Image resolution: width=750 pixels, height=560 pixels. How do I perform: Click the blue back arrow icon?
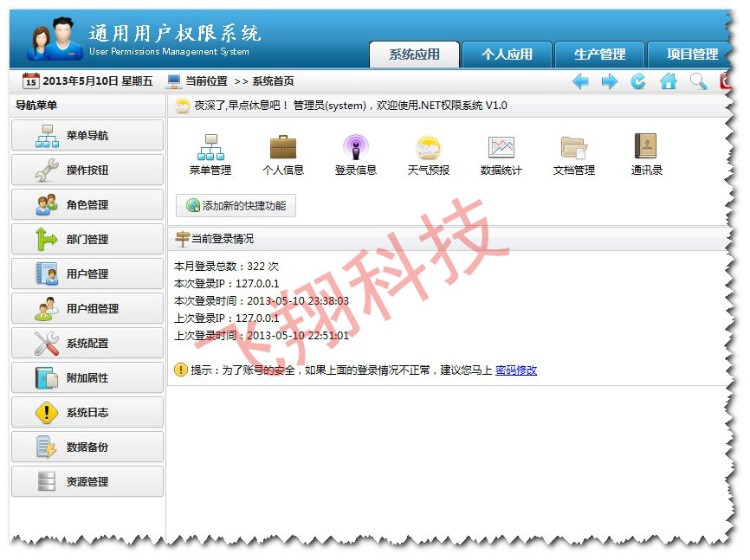click(x=580, y=82)
